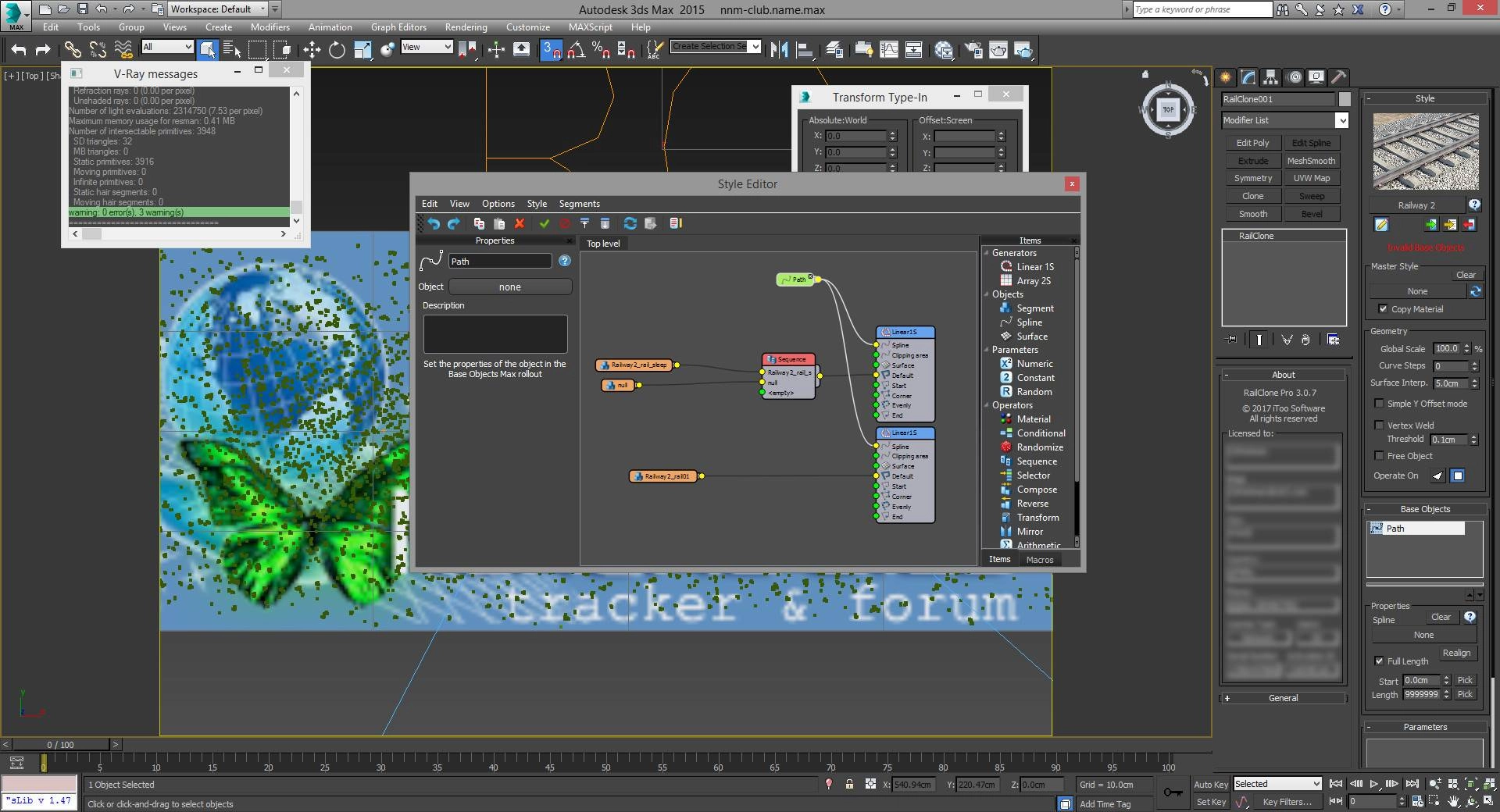Toggle the Copy Material checkbox
1500x812 pixels.
[x=1383, y=309]
